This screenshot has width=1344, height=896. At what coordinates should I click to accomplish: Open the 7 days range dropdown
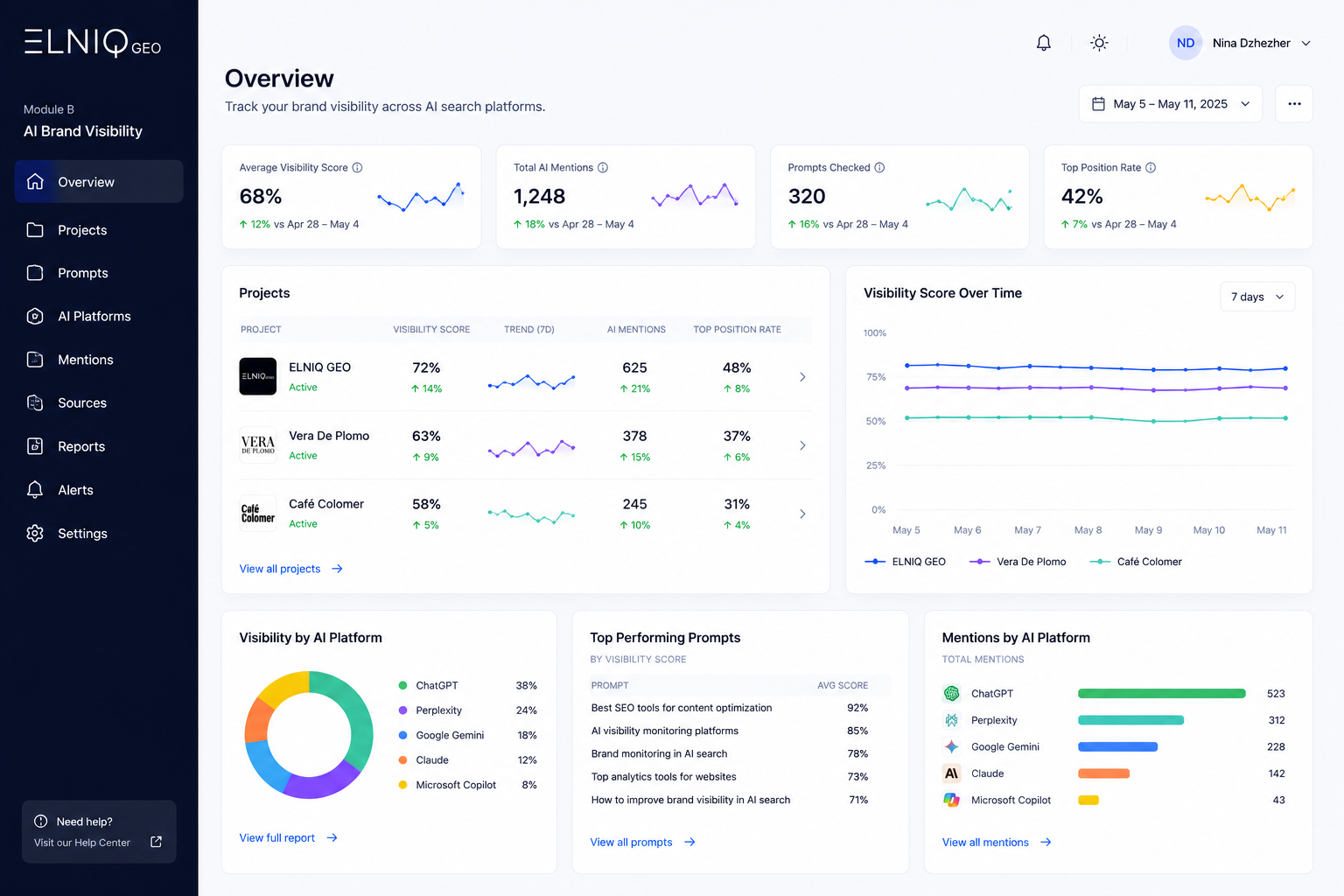pos(1257,297)
